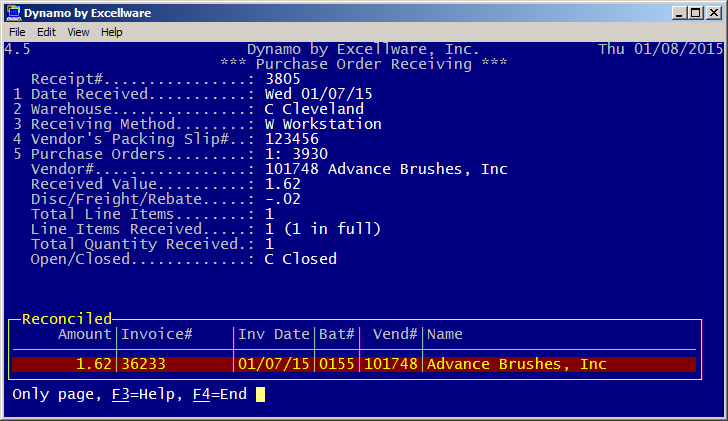This screenshot has height=421, width=728.
Task: Click Purchase Orders value 1: 3930
Action: click(296, 154)
